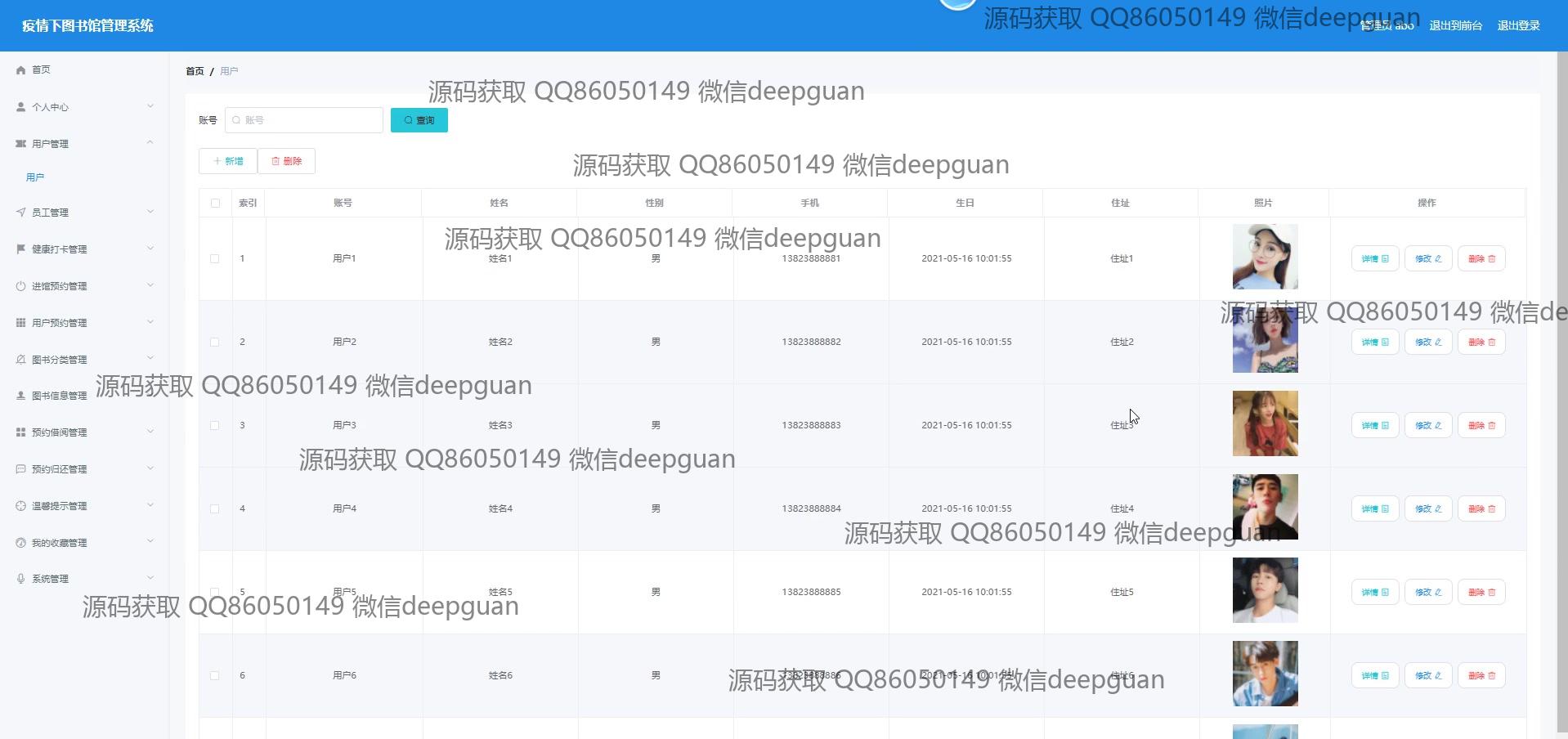Click the 查询 search button
The width and height of the screenshot is (1568, 739).
click(419, 120)
